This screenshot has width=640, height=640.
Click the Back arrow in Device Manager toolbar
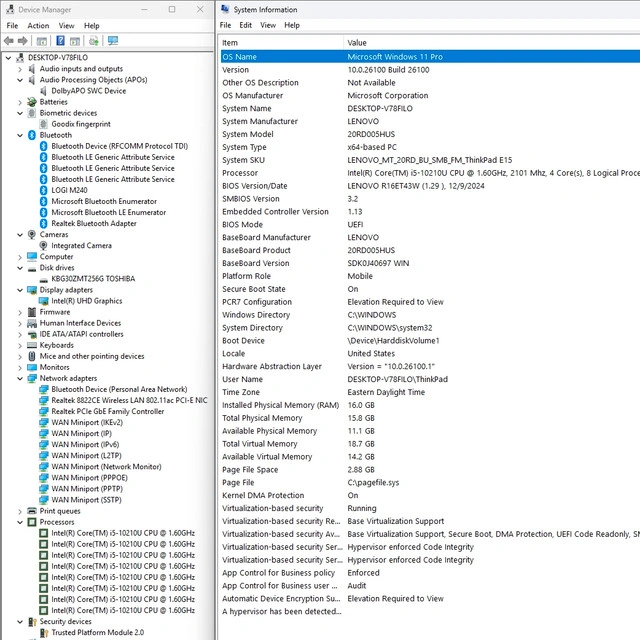pos(9,41)
